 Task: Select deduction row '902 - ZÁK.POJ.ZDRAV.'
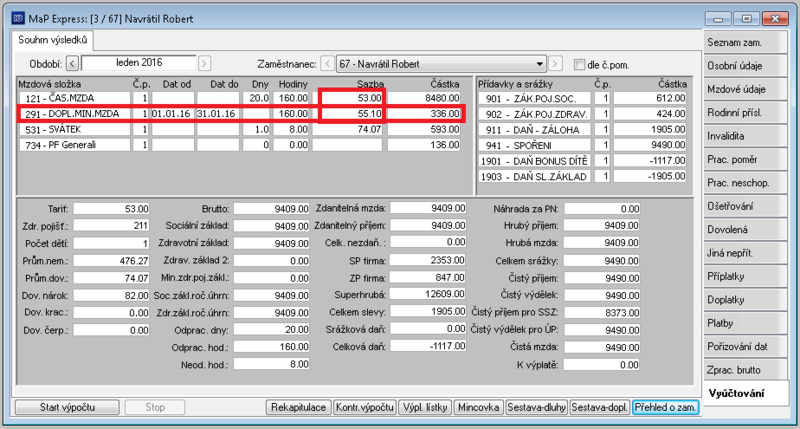click(583, 114)
